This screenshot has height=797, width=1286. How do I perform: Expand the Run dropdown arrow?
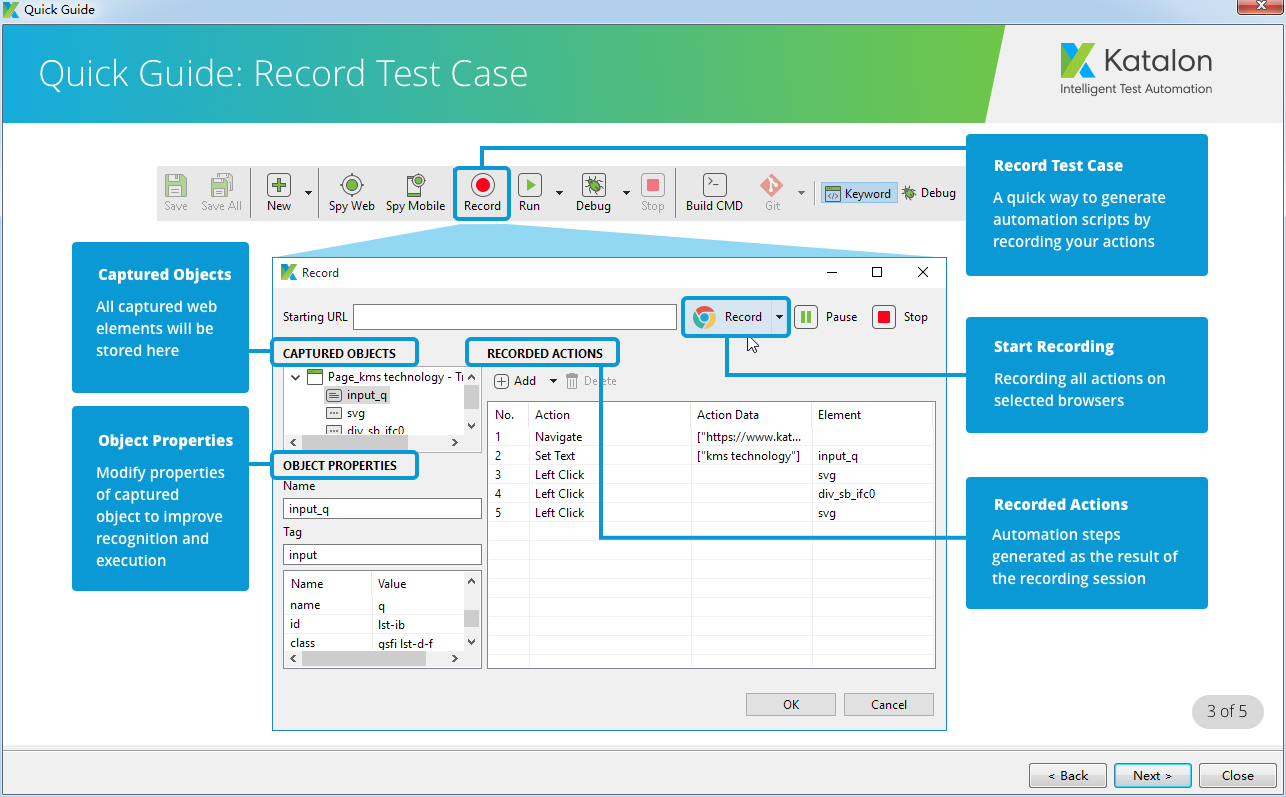click(x=559, y=192)
